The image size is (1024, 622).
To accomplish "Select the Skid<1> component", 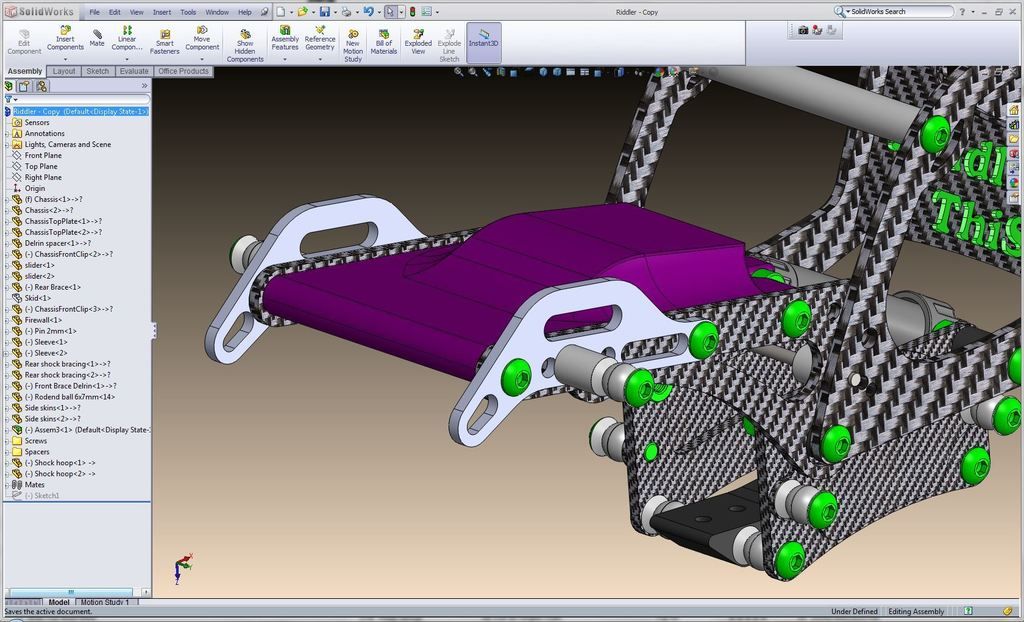I will point(38,298).
